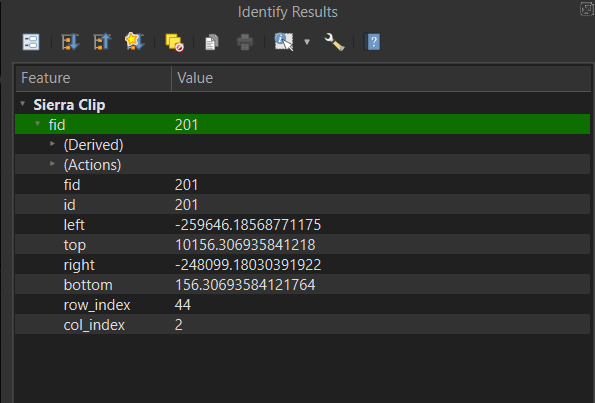Image resolution: width=595 pixels, height=403 pixels.
Task: Open Identify Settings wrench icon
Action: [334, 42]
